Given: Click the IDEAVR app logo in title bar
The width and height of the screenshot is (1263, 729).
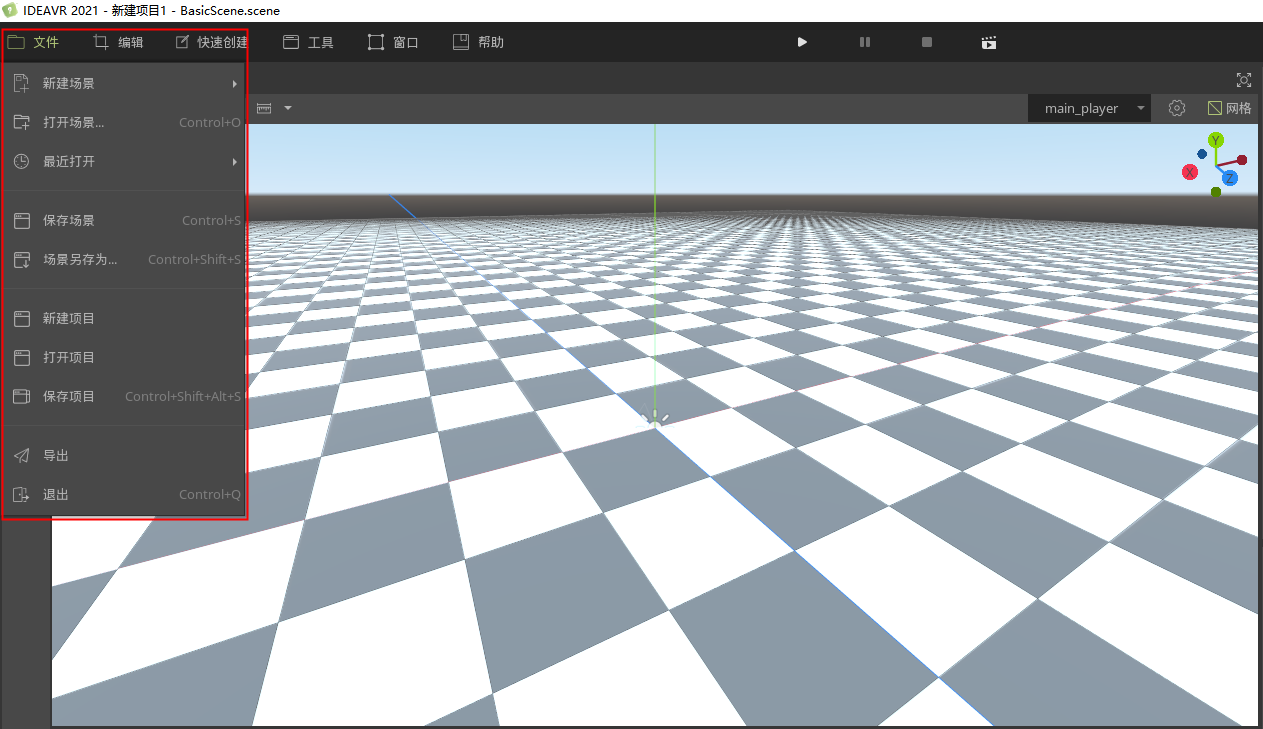Looking at the screenshot, I should click(x=11, y=10).
